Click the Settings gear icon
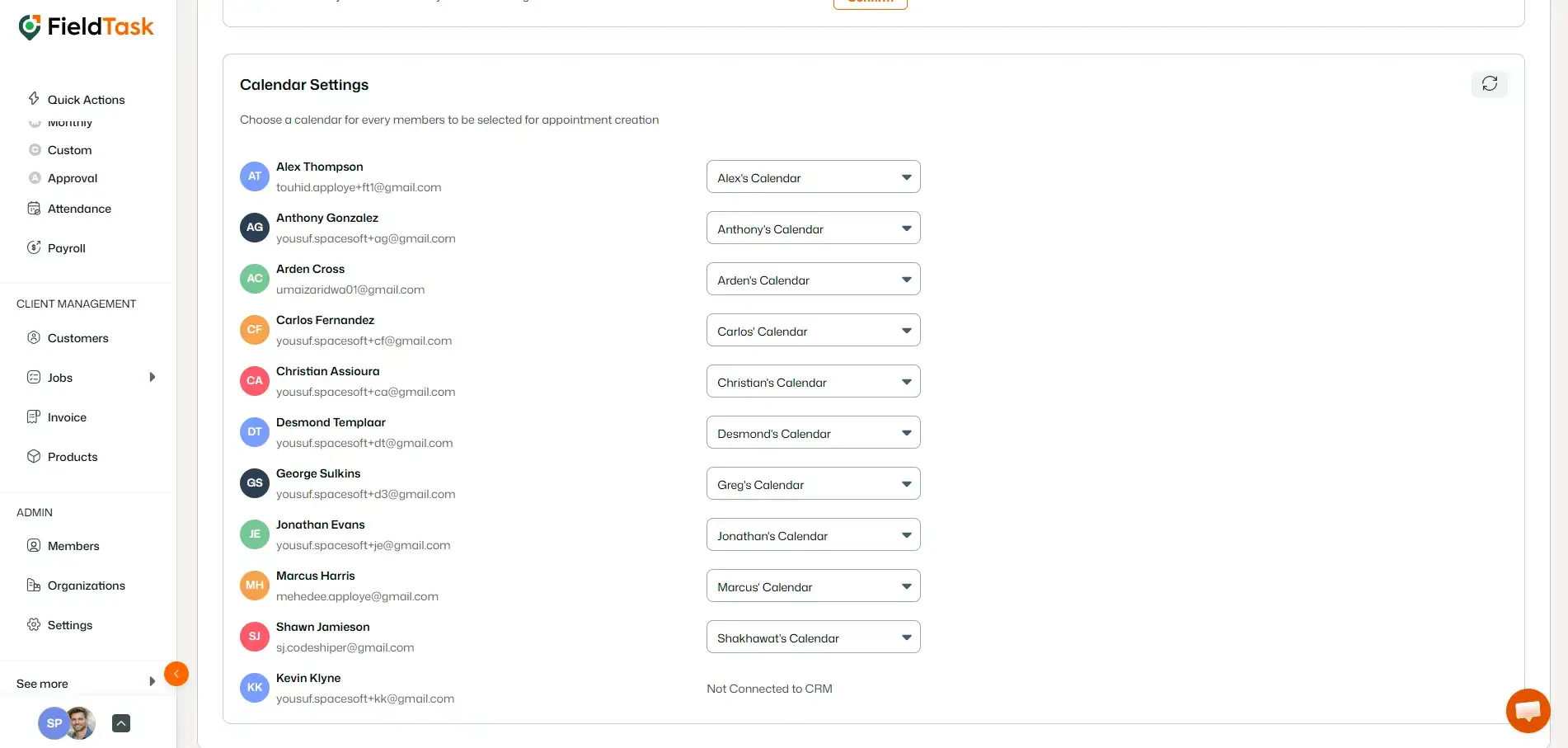 click(x=34, y=624)
